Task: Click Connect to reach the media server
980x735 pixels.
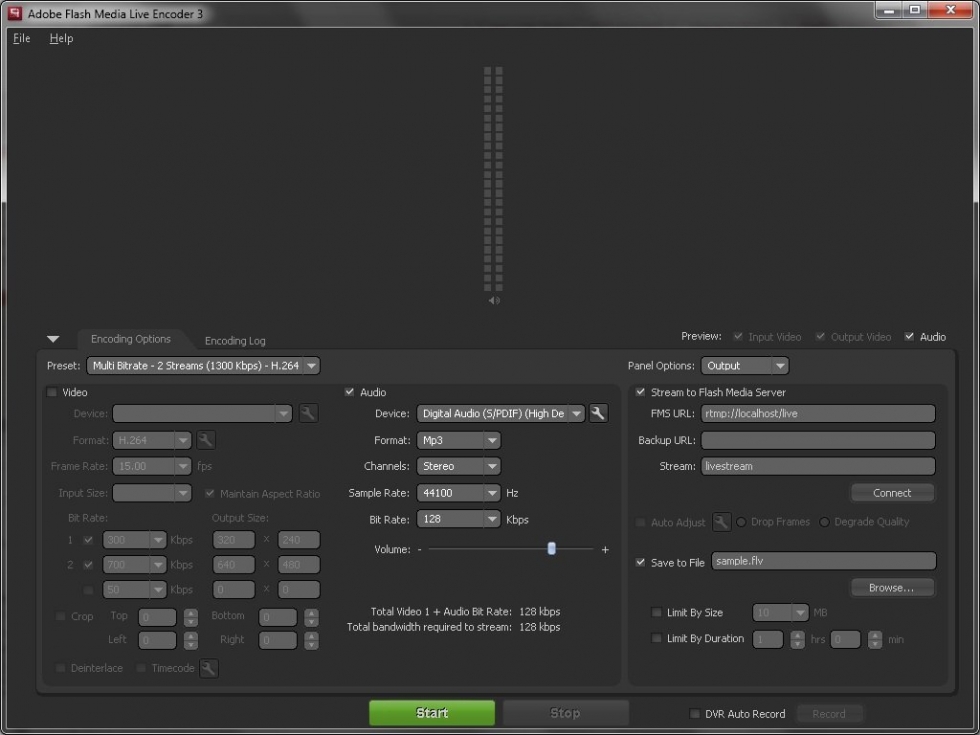Action: [x=891, y=492]
